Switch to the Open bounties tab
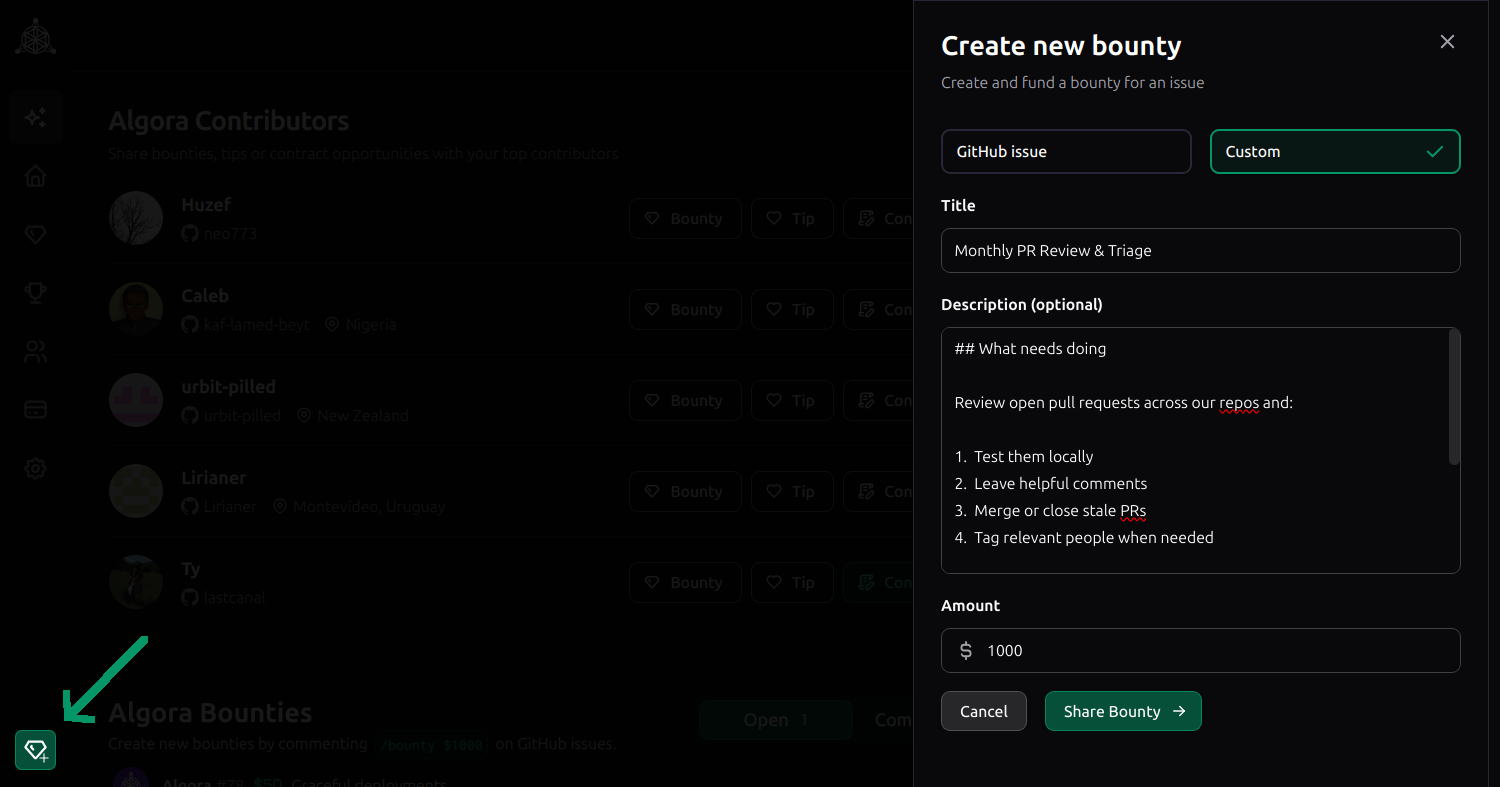 coord(775,720)
